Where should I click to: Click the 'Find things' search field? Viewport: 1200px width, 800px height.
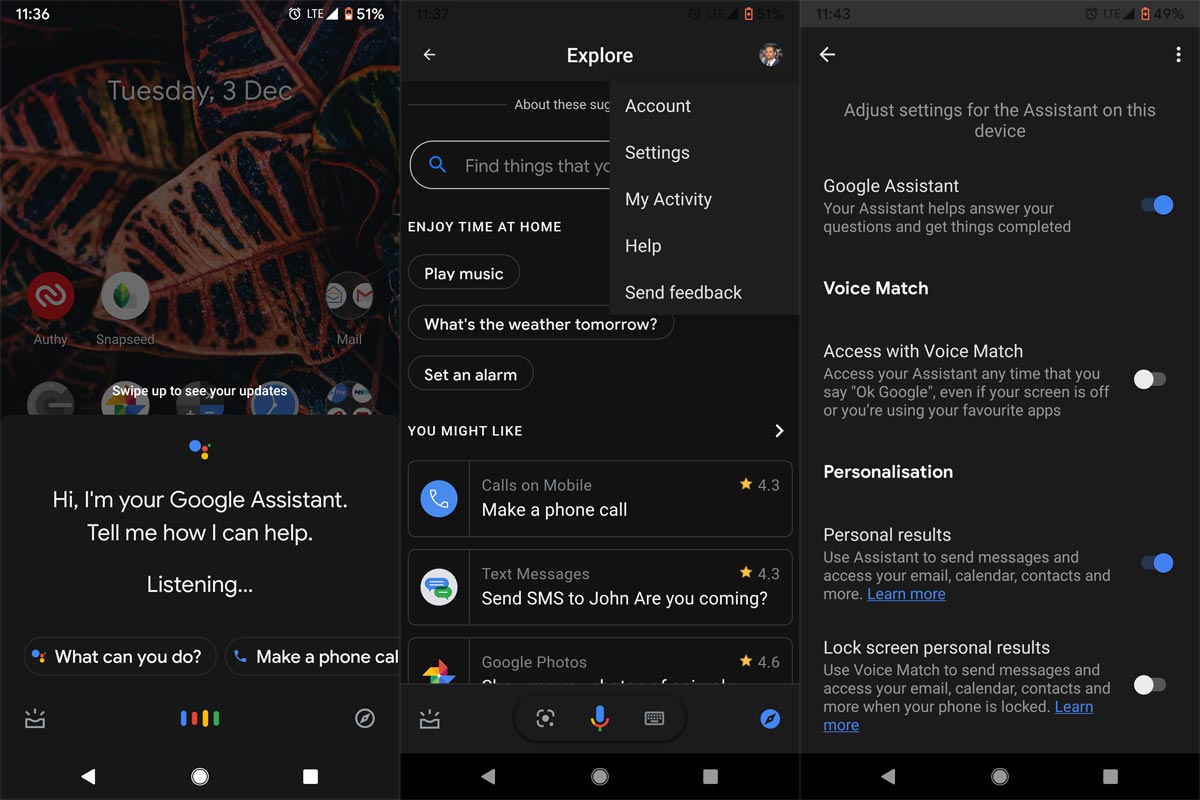click(x=510, y=165)
